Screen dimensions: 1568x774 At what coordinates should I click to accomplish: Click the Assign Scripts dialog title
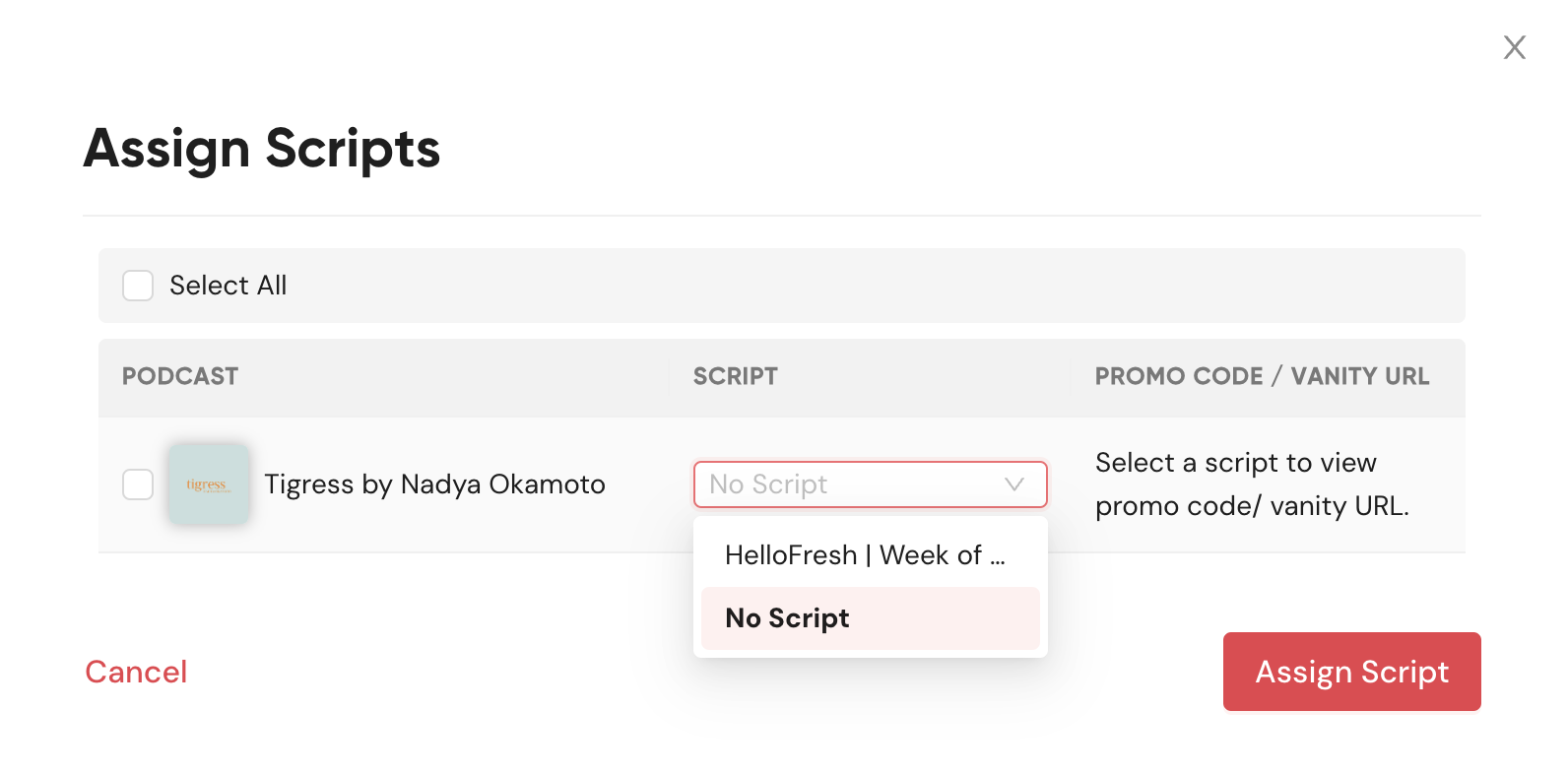tap(262, 149)
